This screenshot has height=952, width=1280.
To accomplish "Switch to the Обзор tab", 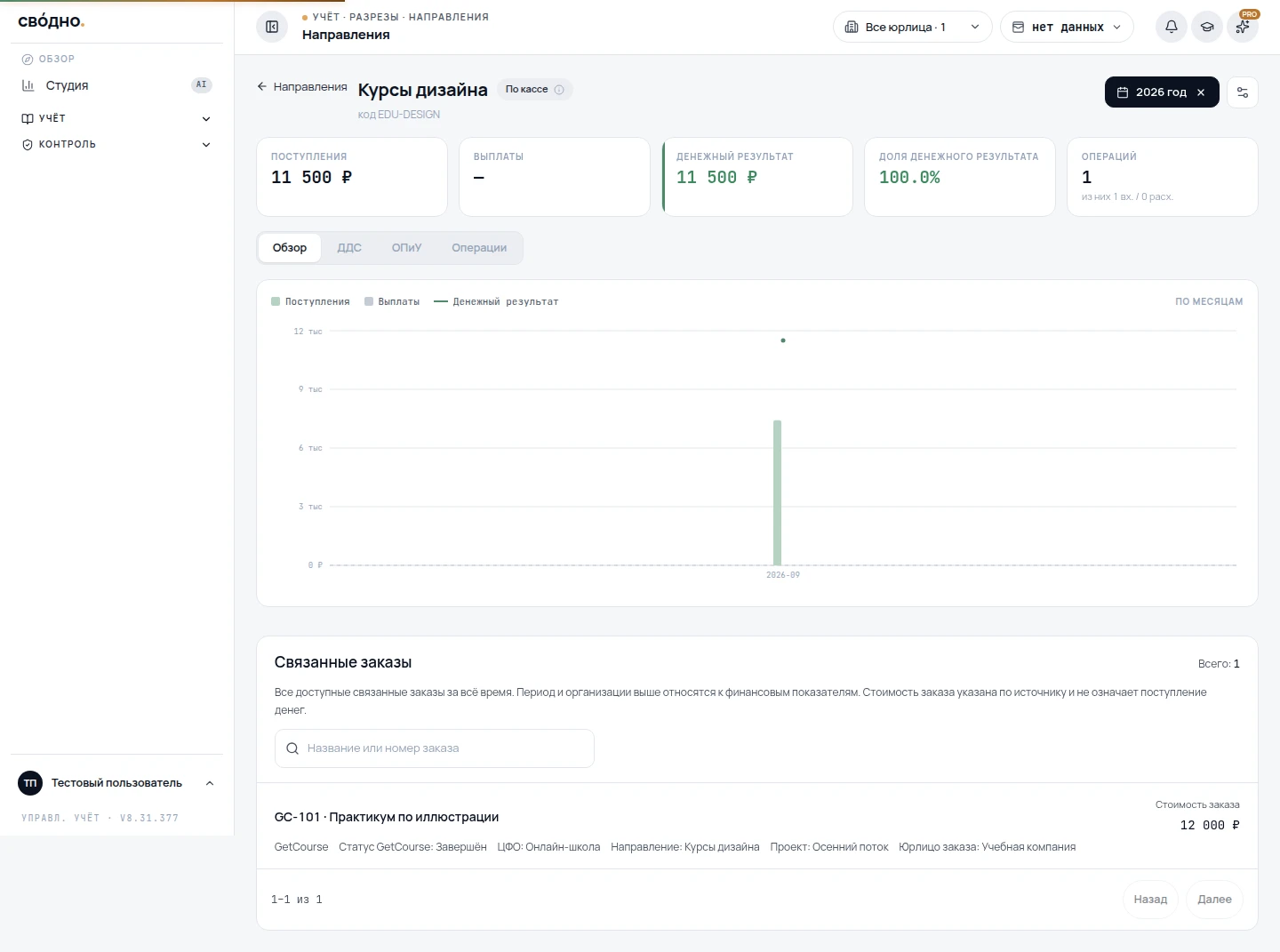I will [290, 248].
